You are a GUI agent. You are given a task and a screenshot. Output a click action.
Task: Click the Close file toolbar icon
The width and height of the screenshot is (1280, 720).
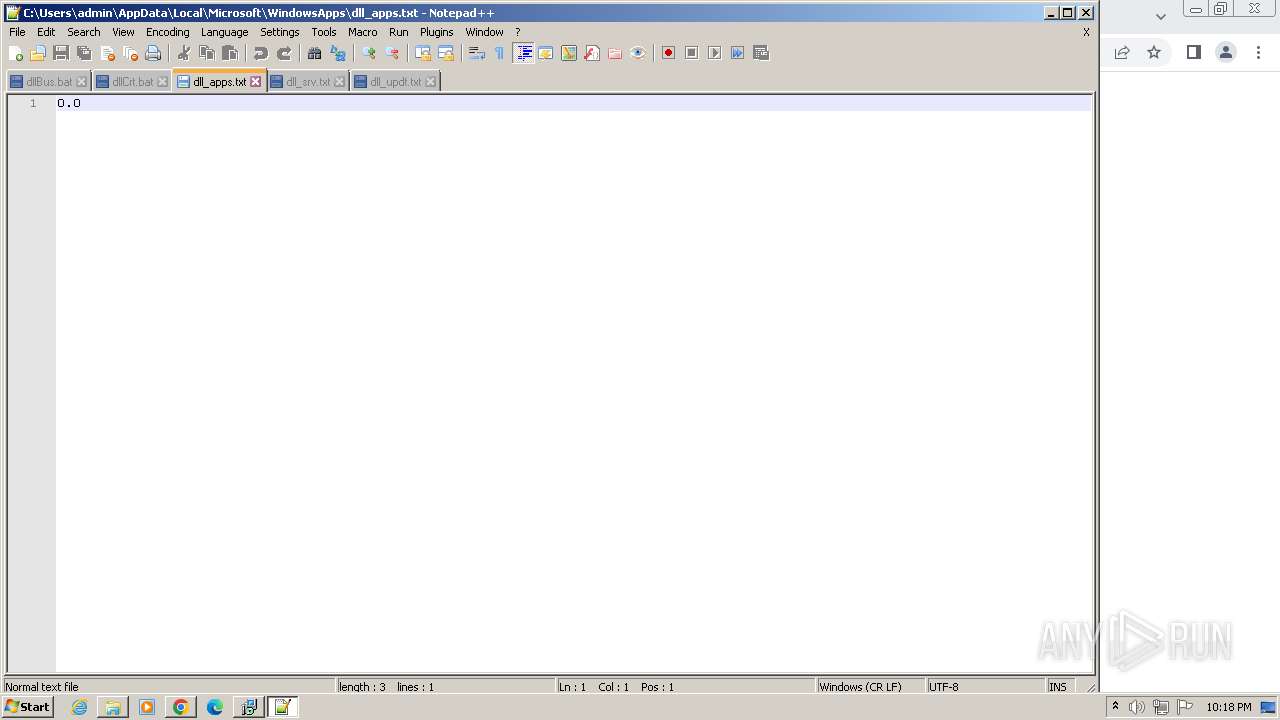(107, 53)
